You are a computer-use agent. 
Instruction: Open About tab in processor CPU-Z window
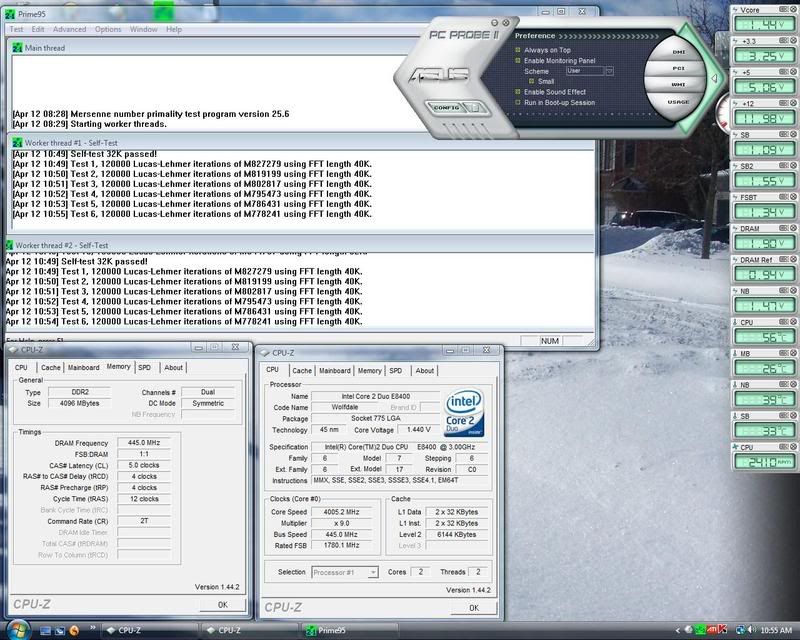pyautogui.click(x=424, y=371)
